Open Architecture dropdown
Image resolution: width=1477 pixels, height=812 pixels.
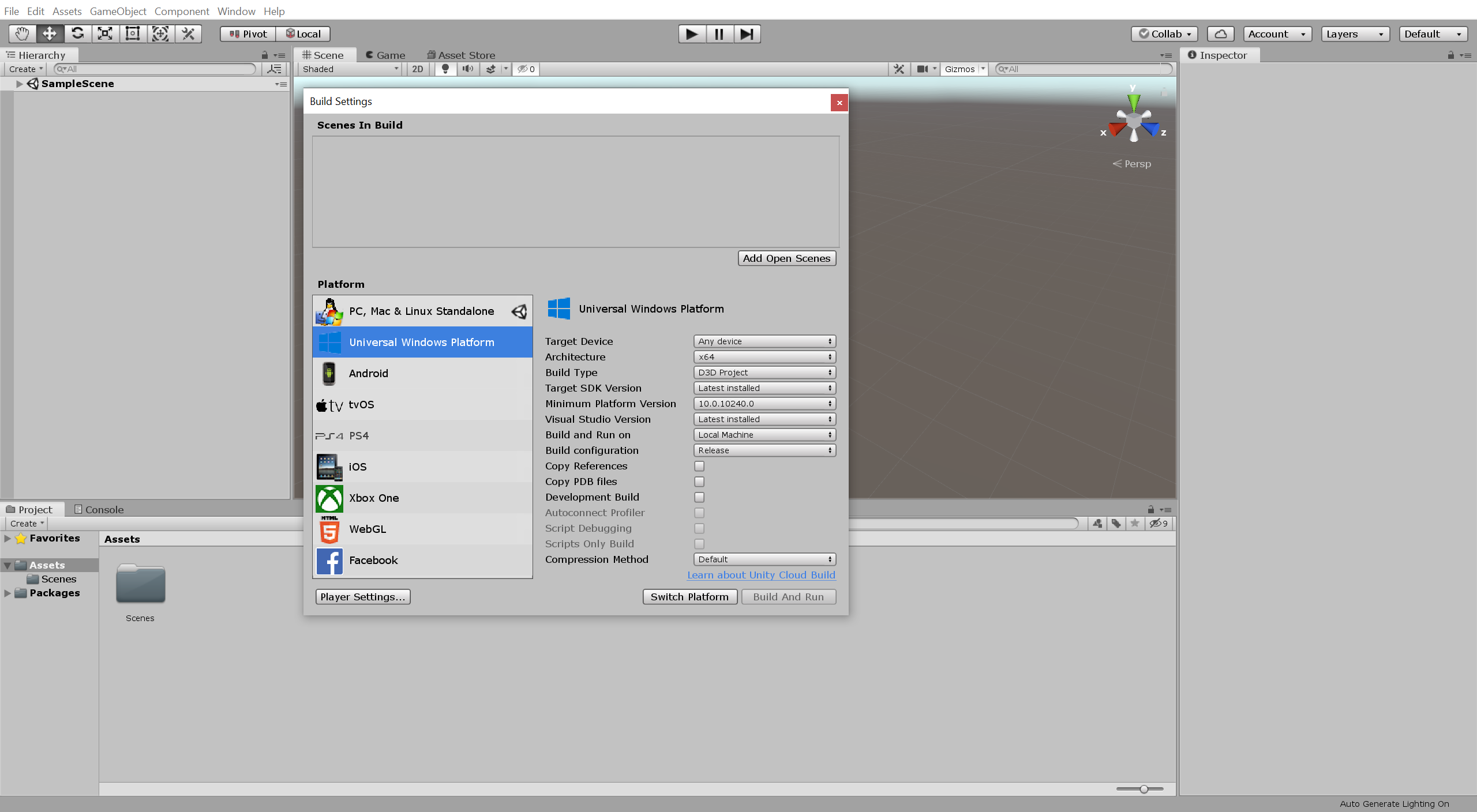pos(764,357)
